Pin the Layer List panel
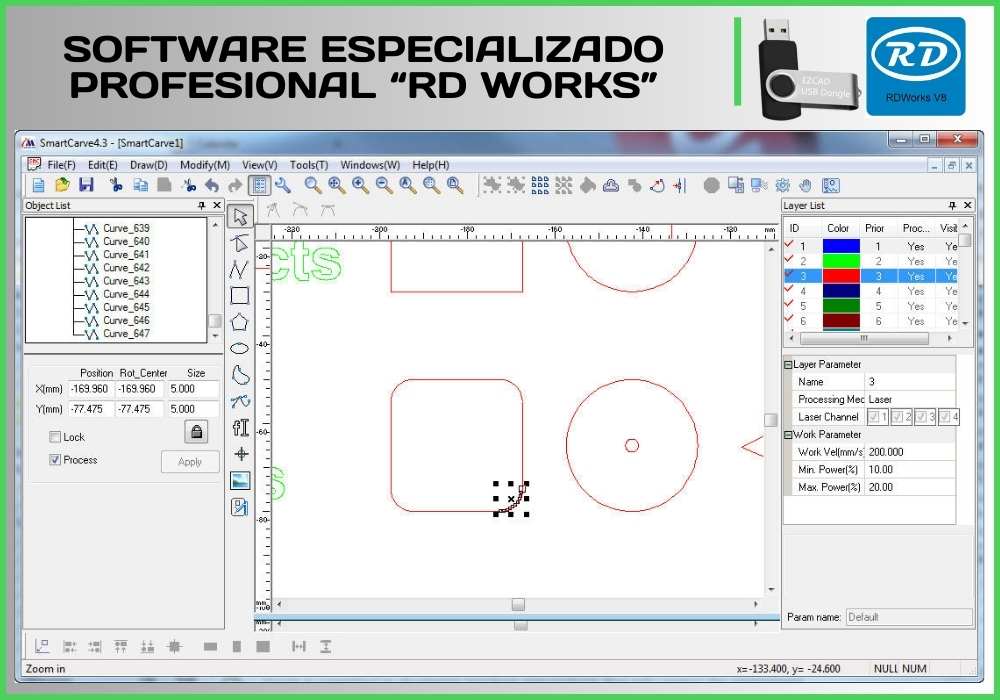1000x700 pixels. tap(952, 205)
